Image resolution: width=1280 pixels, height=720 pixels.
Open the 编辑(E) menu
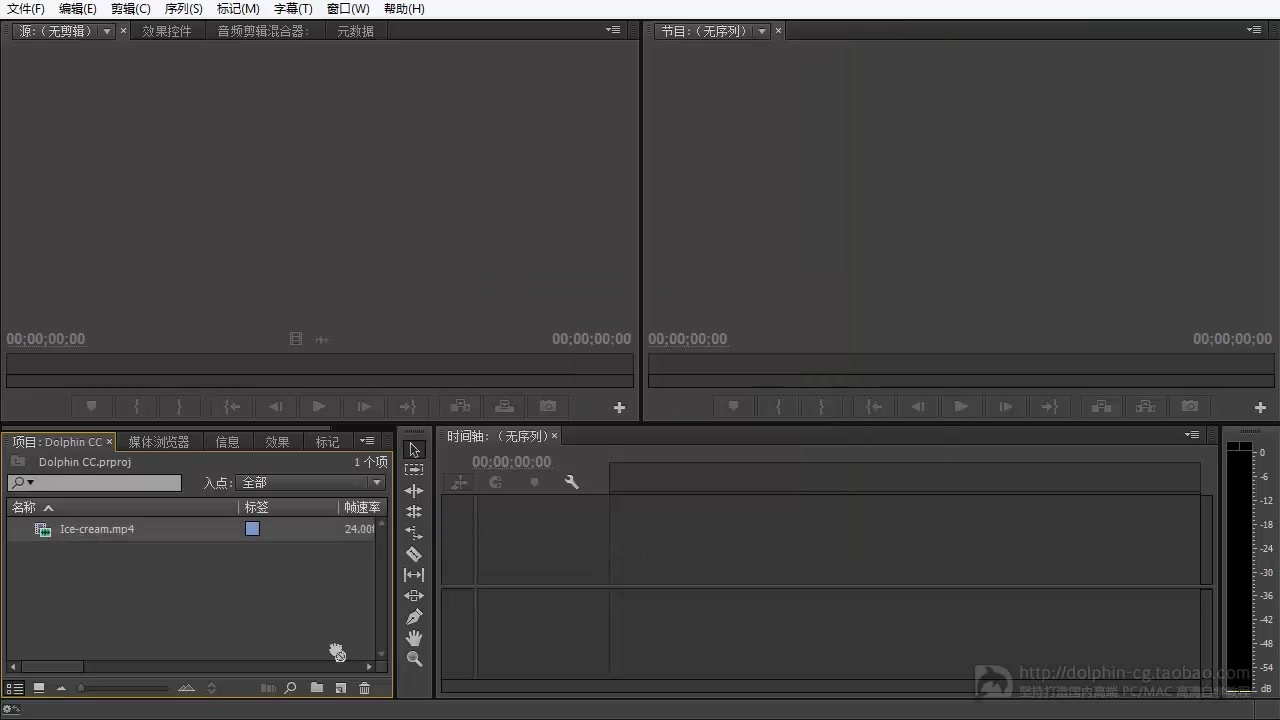[x=78, y=9]
